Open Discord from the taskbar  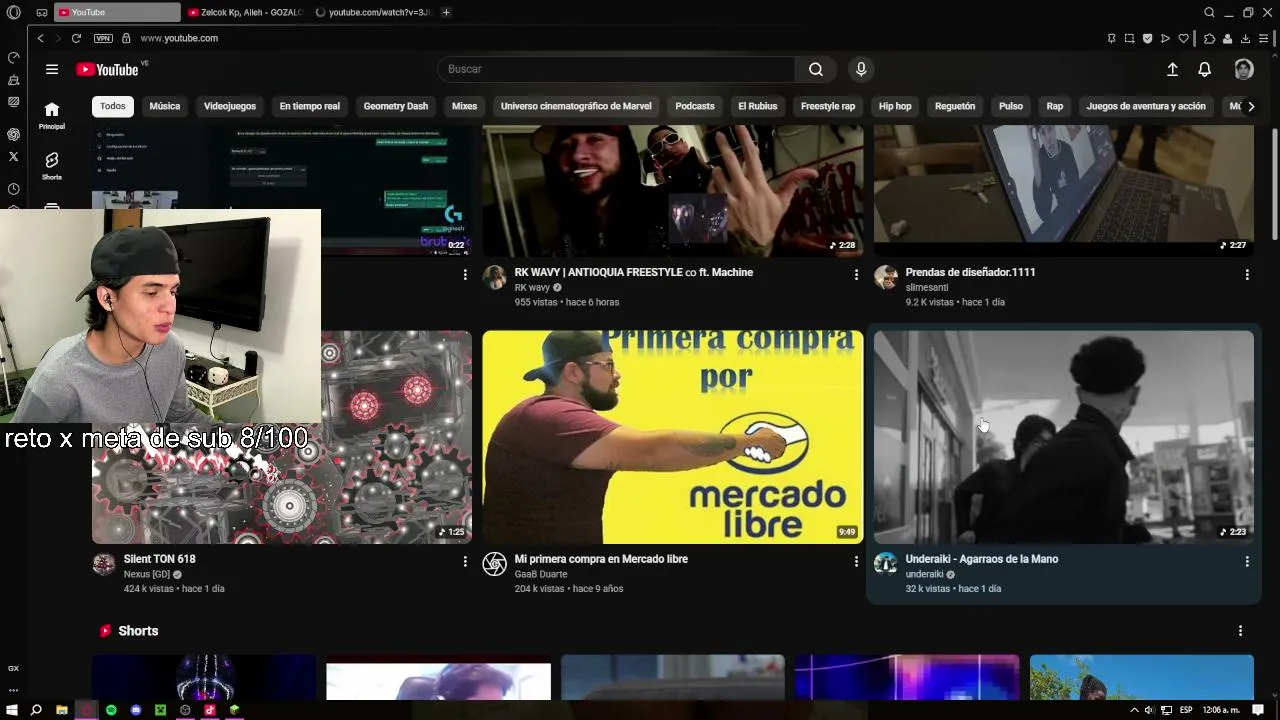click(x=135, y=710)
